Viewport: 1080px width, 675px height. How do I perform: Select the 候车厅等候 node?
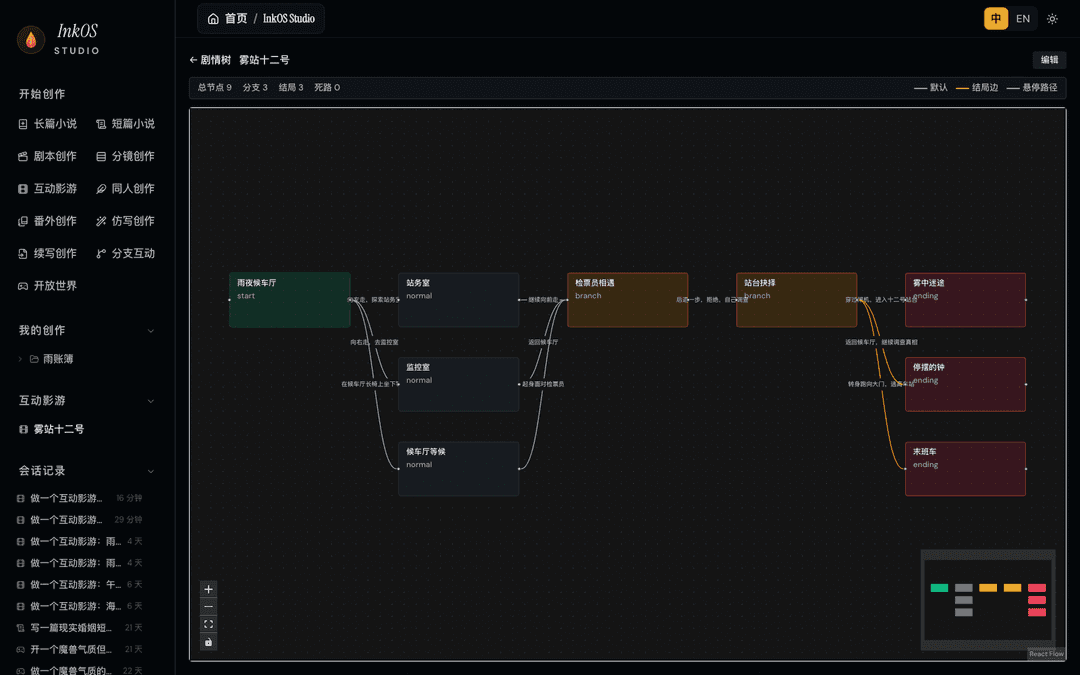(458, 468)
